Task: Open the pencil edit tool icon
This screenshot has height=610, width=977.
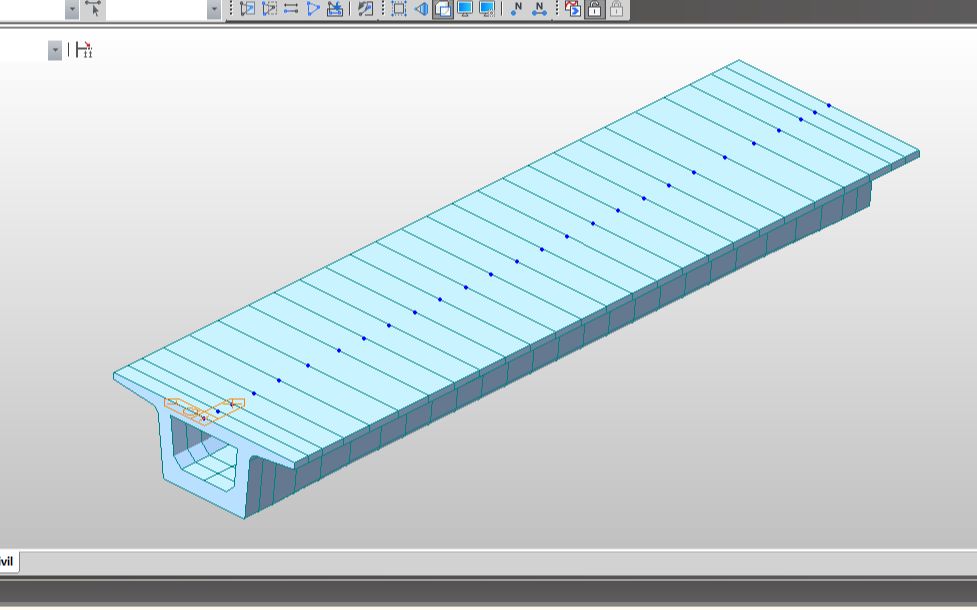Action: click(366, 9)
